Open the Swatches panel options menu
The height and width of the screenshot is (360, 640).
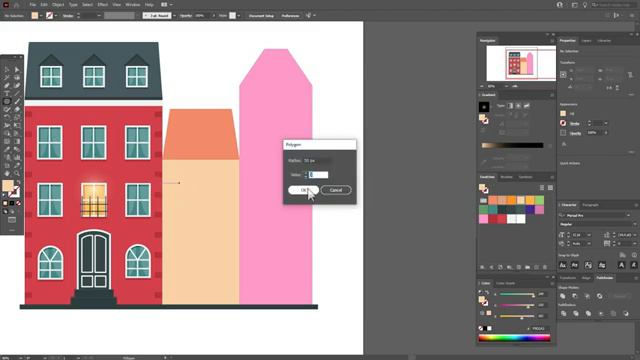coord(552,177)
